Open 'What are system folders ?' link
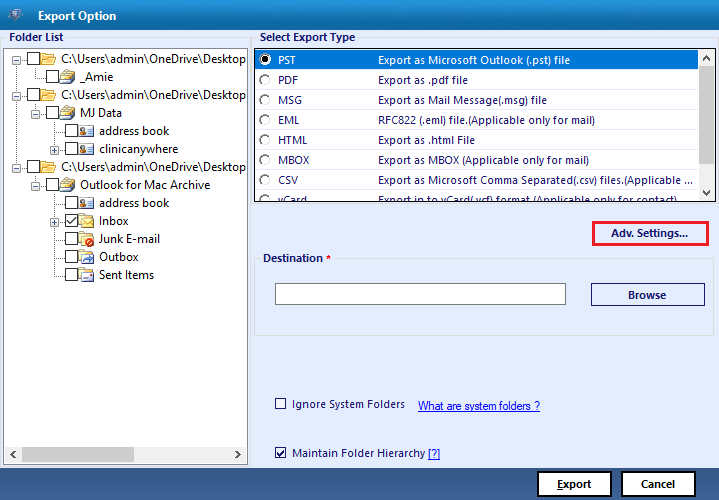 pos(479,406)
